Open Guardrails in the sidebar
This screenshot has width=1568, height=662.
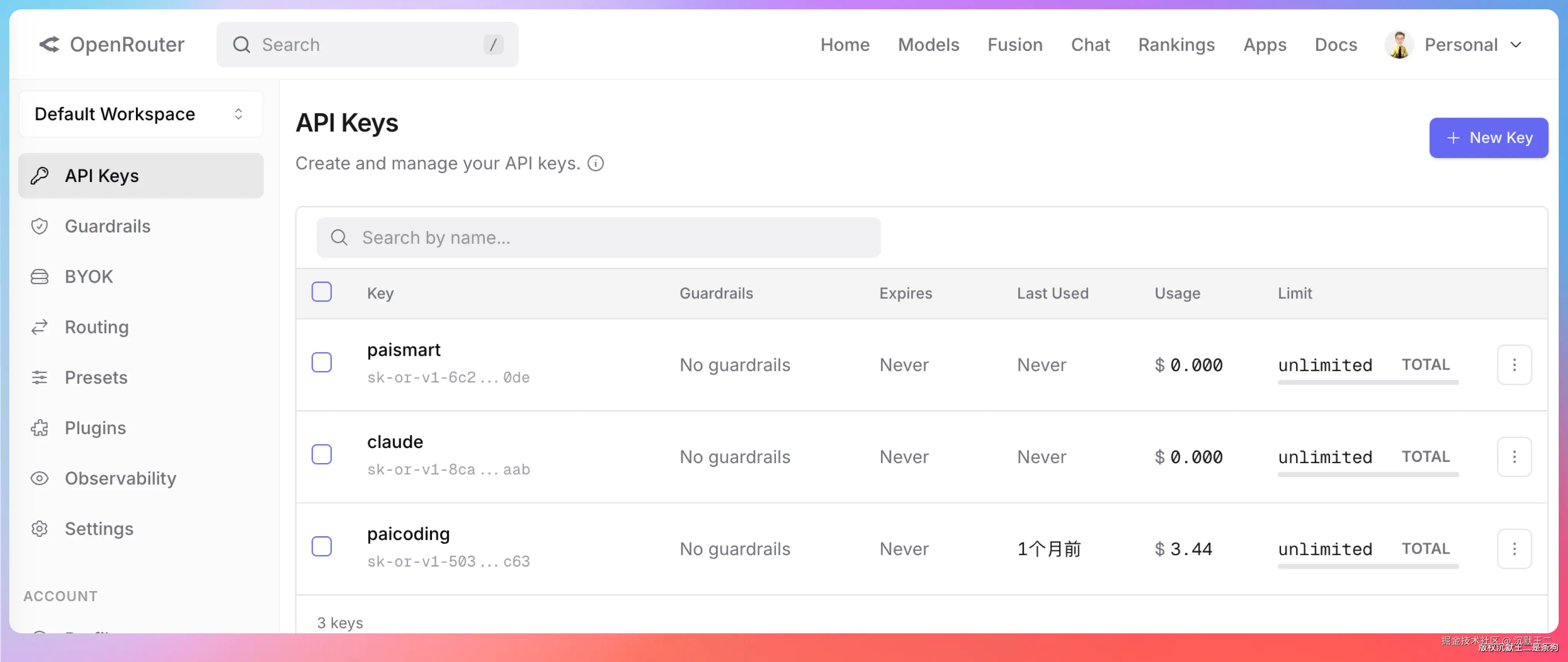[141, 226]
